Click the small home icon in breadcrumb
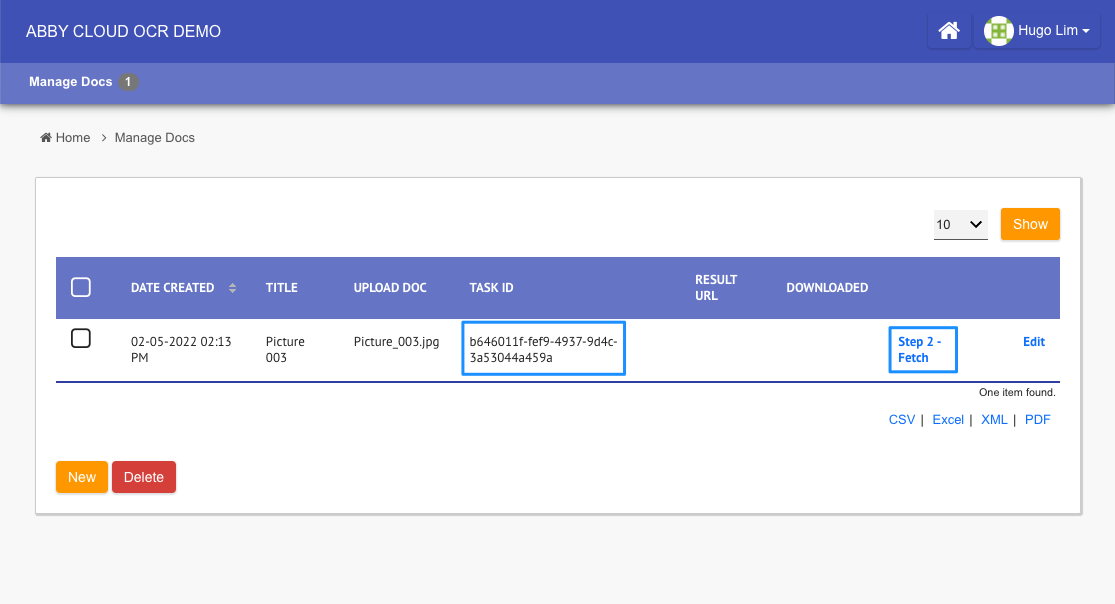This screenshot has width=1115, height=604. tap(46, 138)
